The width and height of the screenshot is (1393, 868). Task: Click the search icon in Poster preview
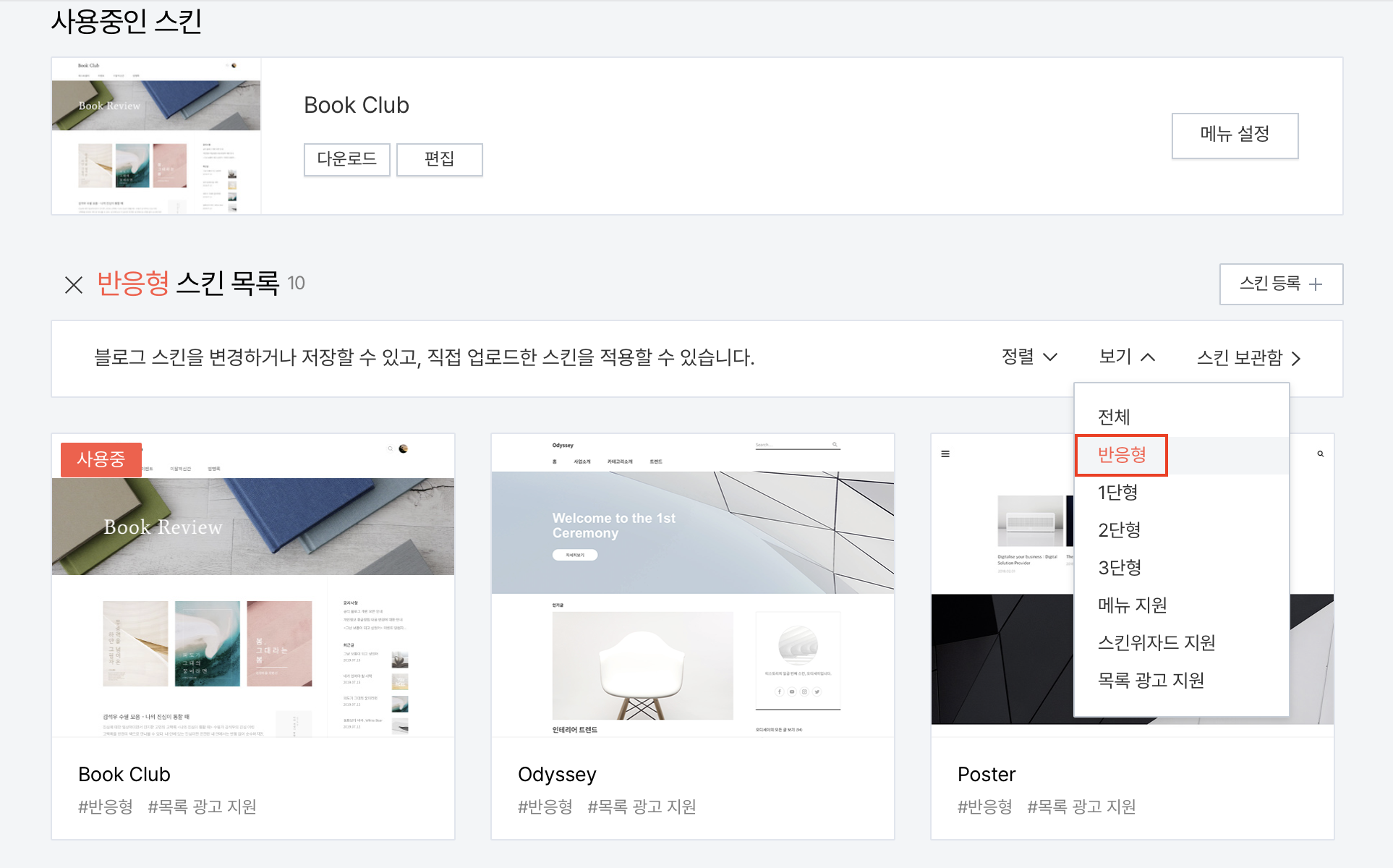pyautogui.click(x=1320, y=454)
